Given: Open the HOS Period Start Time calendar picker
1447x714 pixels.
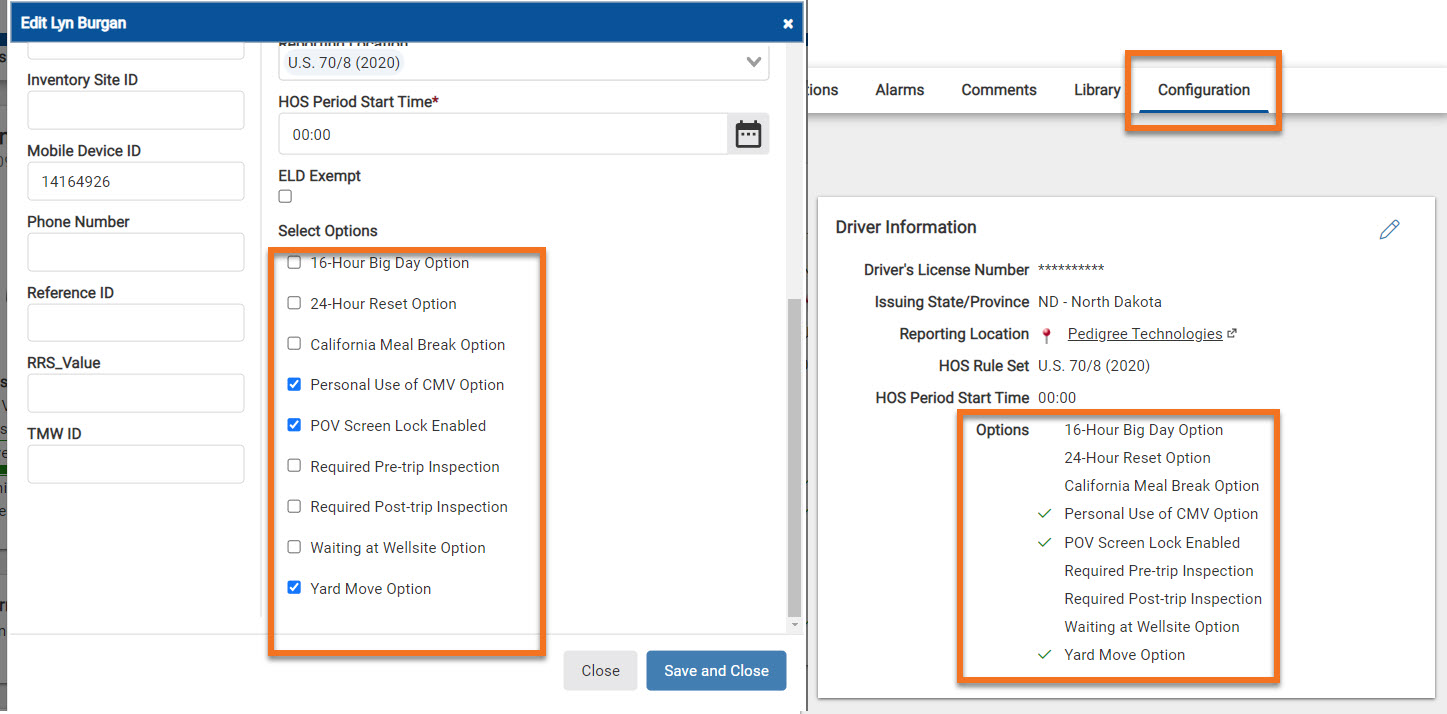Looking at the screenshot, I should pyautogui.click(x=748, y=134).
